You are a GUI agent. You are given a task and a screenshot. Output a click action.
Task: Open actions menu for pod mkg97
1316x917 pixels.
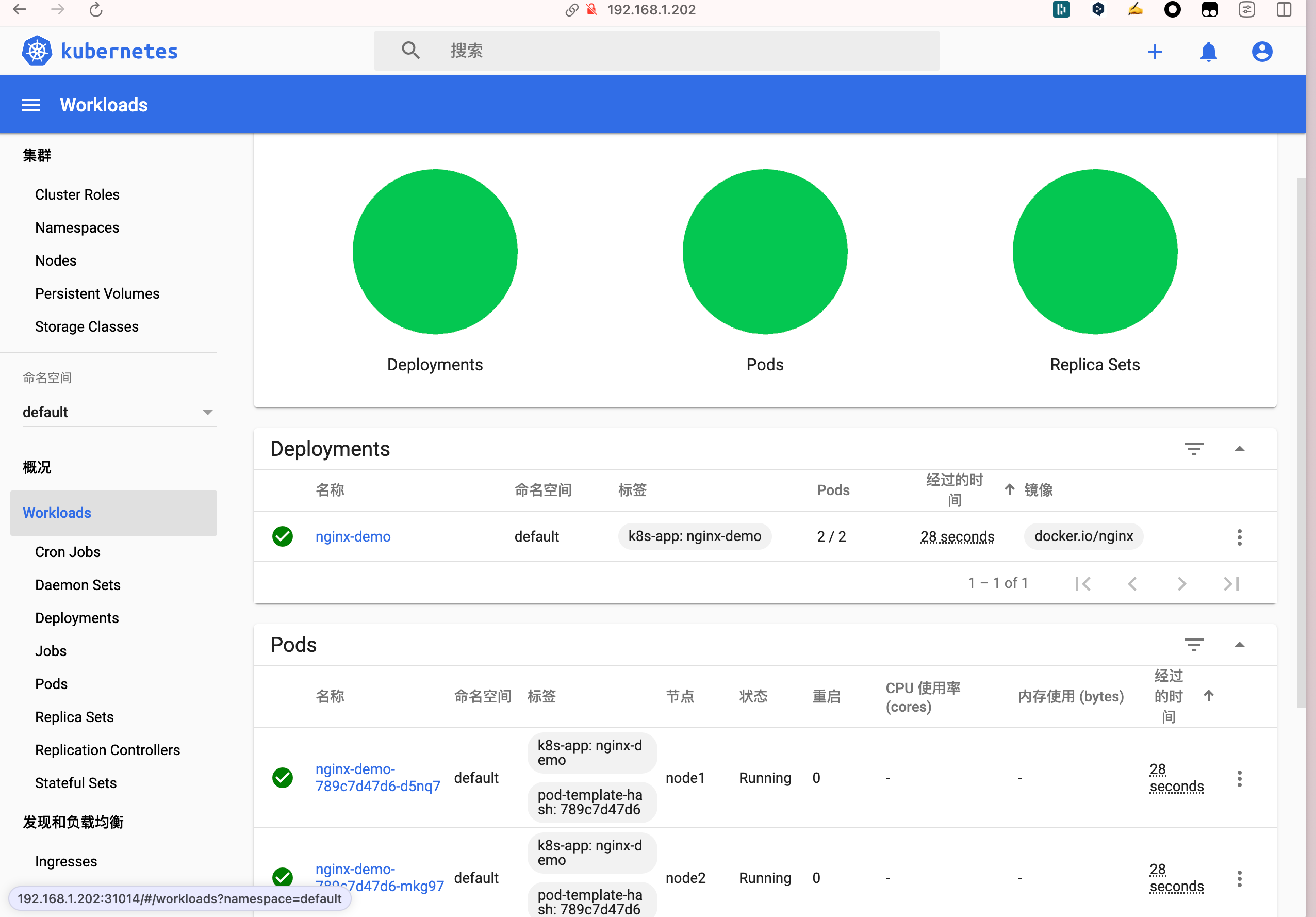(1239, 879)
